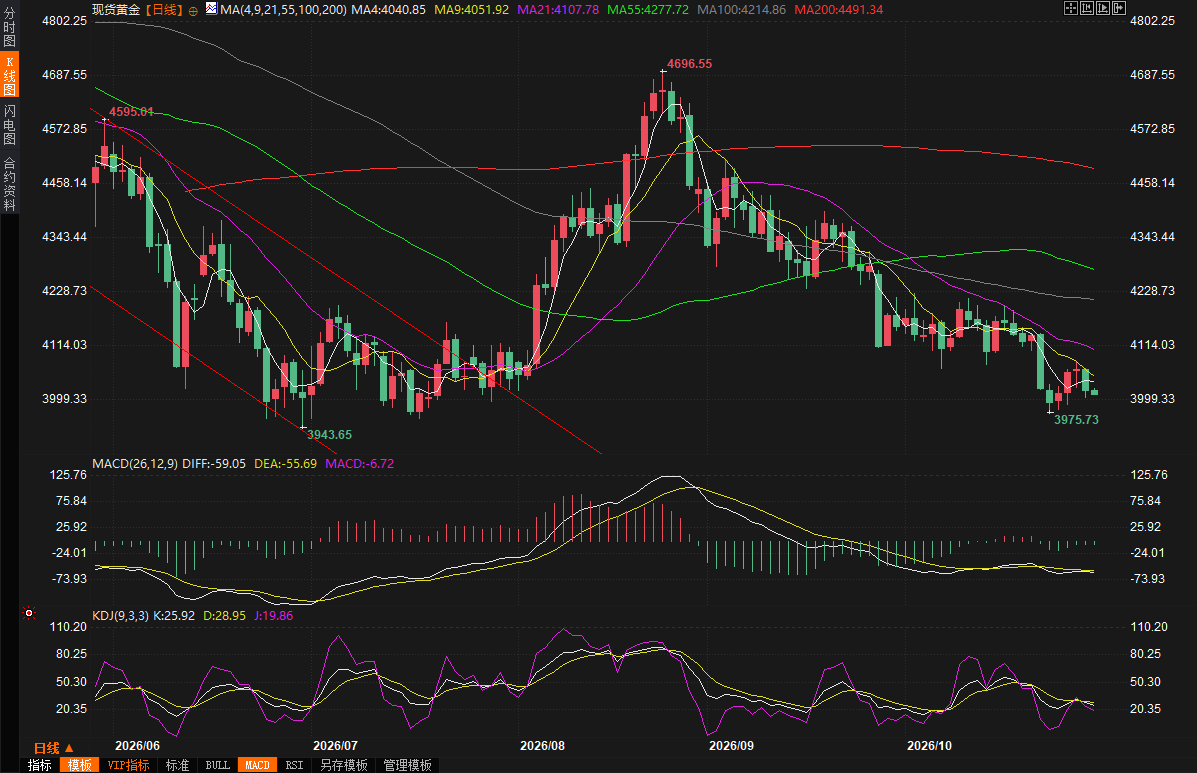Image resolution: width=1197 pixels, height=773 pixels.
Task: Click the DIFF:-59.05 value label
Action: (x=214, y=464)
